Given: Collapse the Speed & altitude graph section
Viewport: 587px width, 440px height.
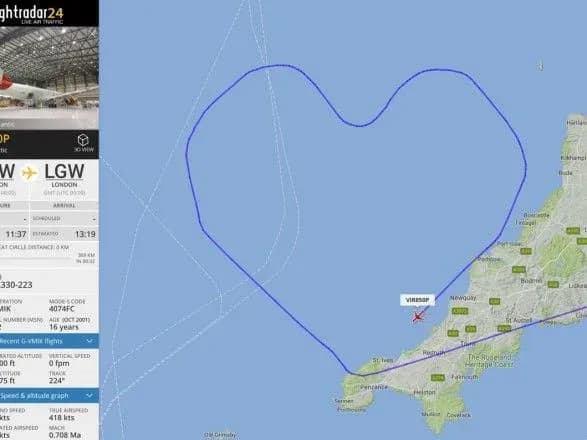Looking at the screenshot, I should pos(49,396).
